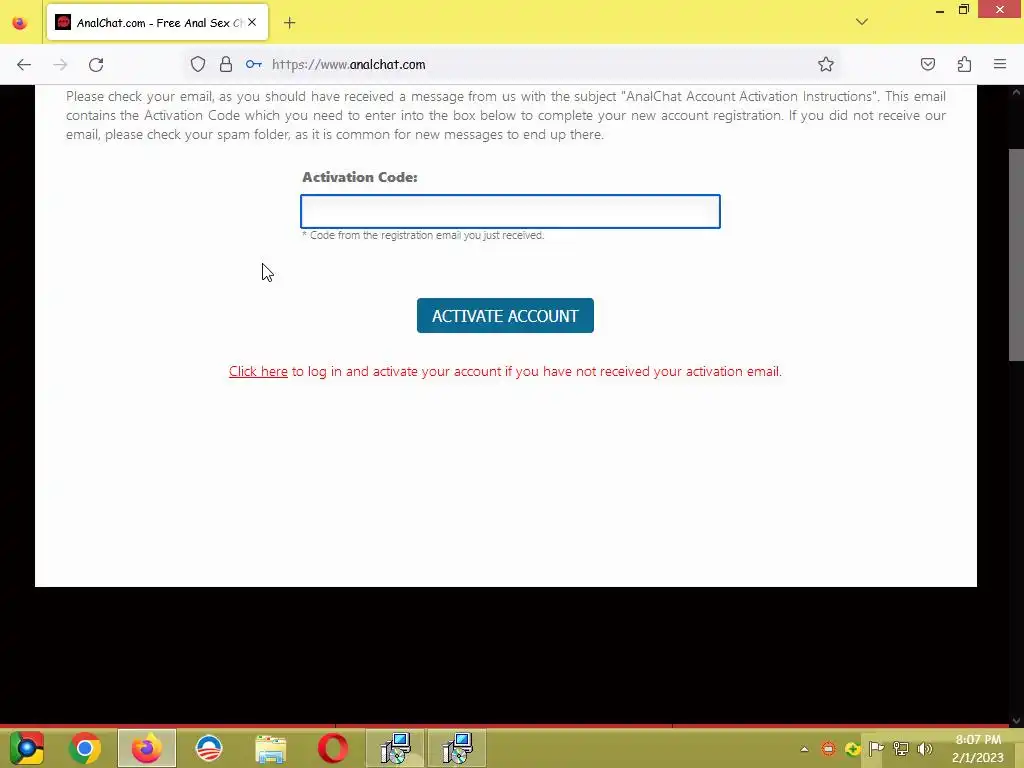
Task: Open the Save to Pocket icon
Action: pos(927,64)
